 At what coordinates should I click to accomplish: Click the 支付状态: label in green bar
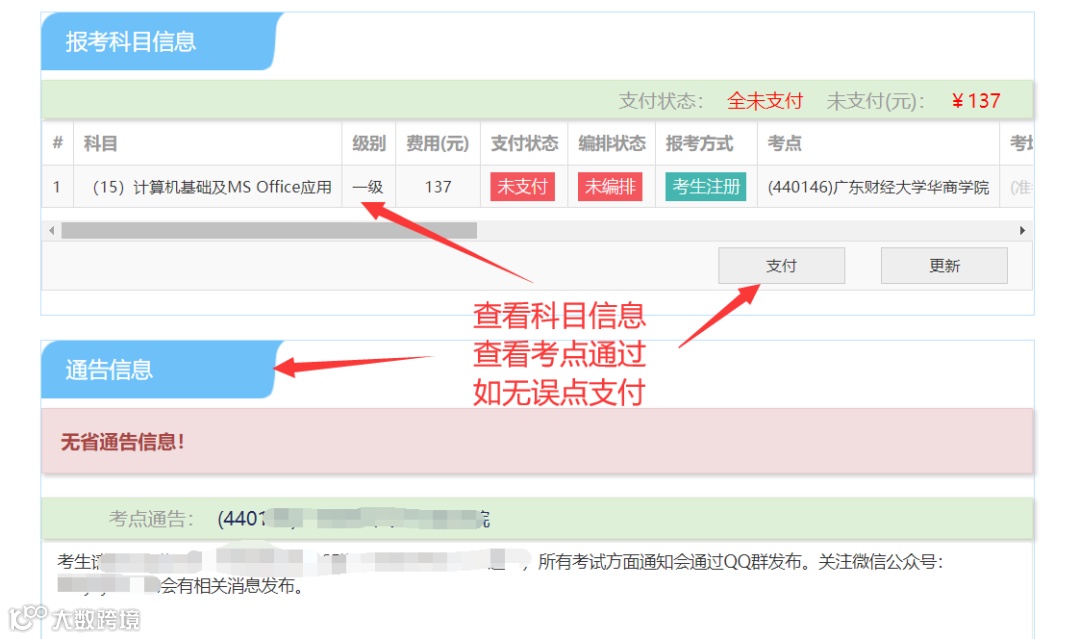[661, 101]
